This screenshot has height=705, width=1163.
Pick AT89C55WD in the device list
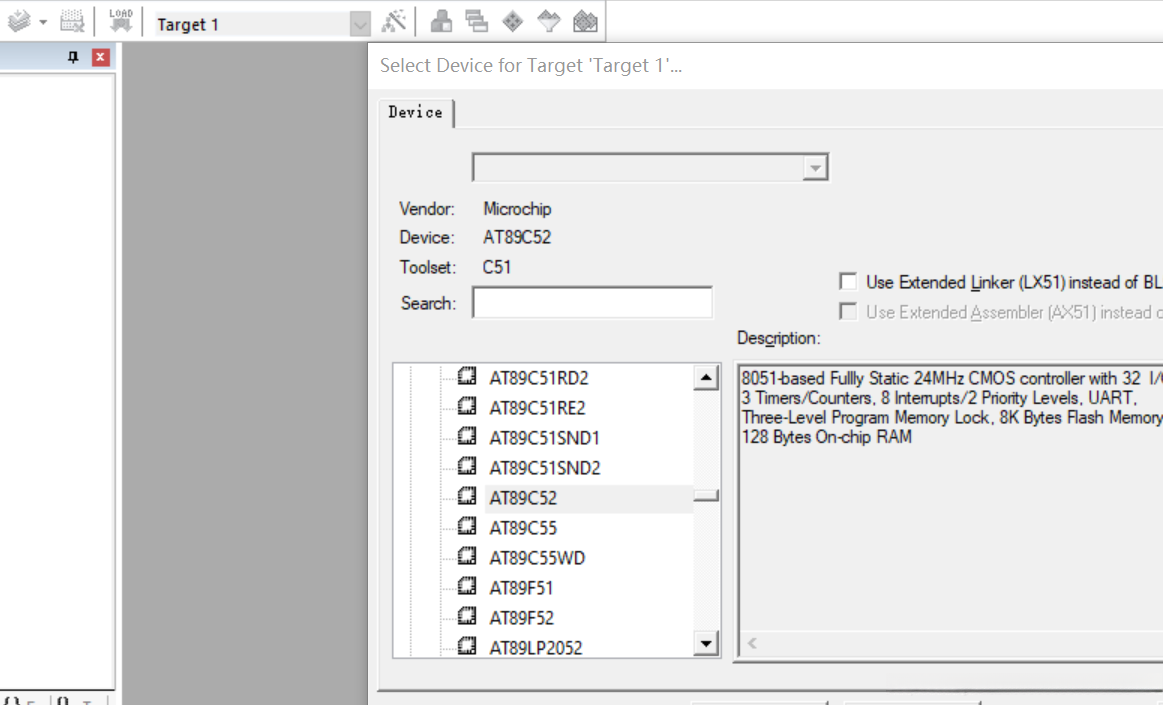[x=537, y=557]
